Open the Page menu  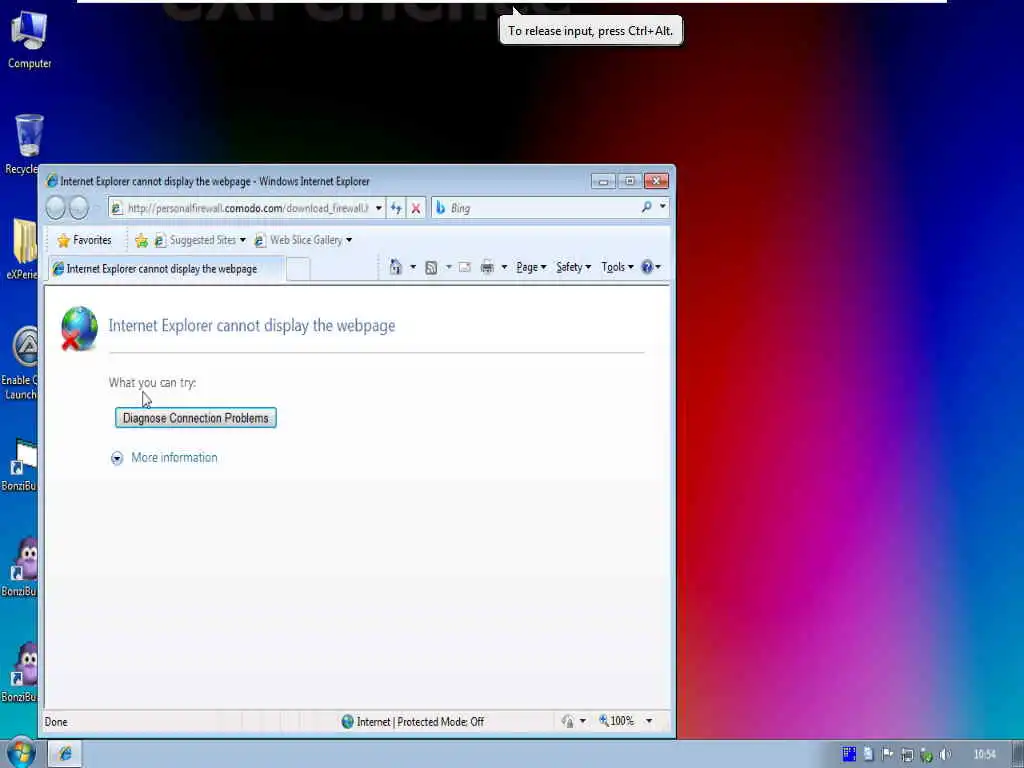pos(531,267)
